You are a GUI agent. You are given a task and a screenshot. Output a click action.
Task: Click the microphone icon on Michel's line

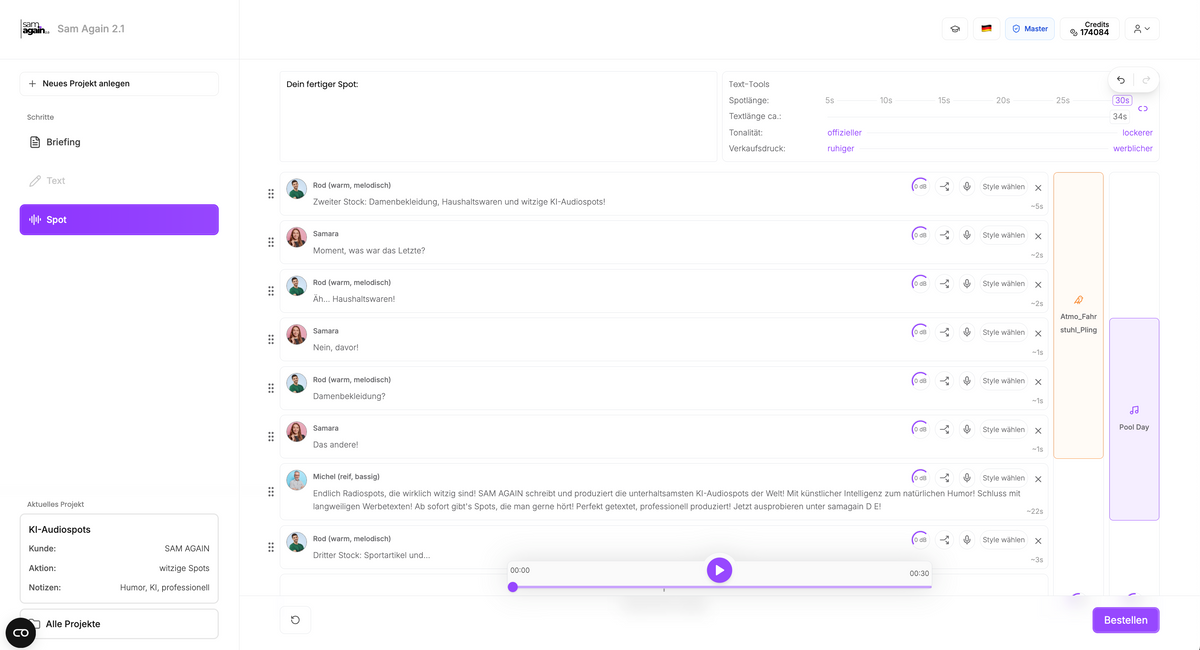(x=967, y=478)
